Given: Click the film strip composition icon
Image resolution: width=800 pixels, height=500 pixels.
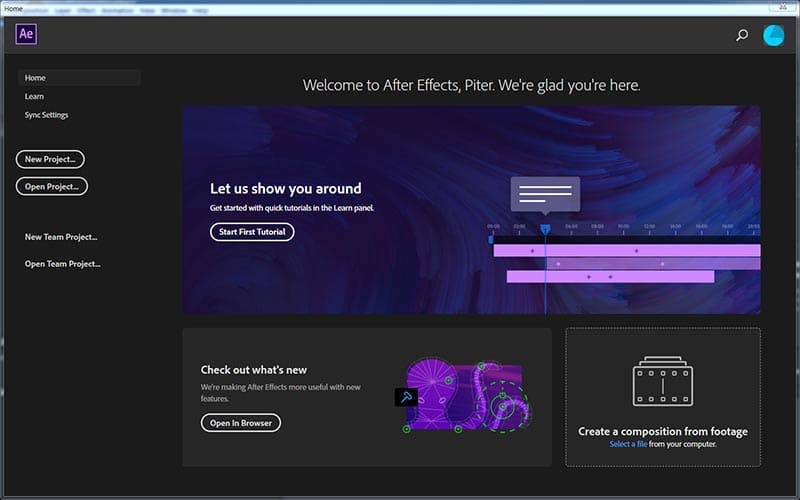Looking at the screenshot, I should pos(663,381).
